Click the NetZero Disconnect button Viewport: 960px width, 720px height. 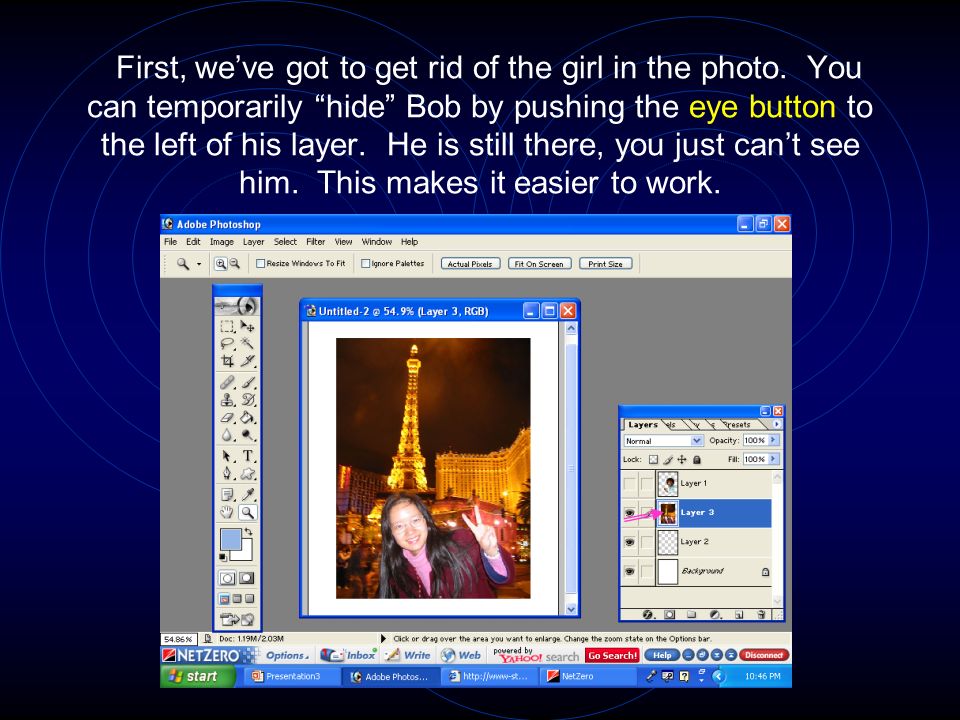(764, 655)
